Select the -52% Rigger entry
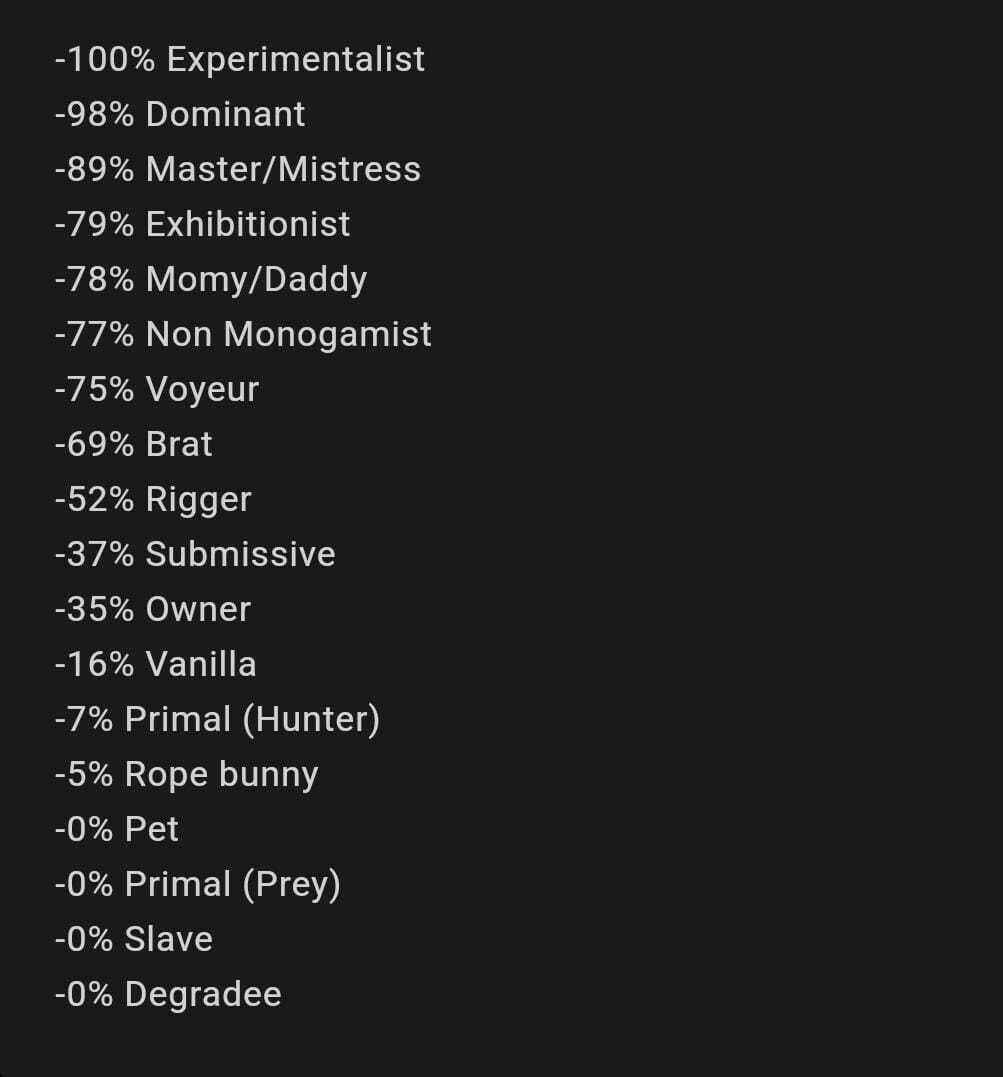 pos(153,500)
